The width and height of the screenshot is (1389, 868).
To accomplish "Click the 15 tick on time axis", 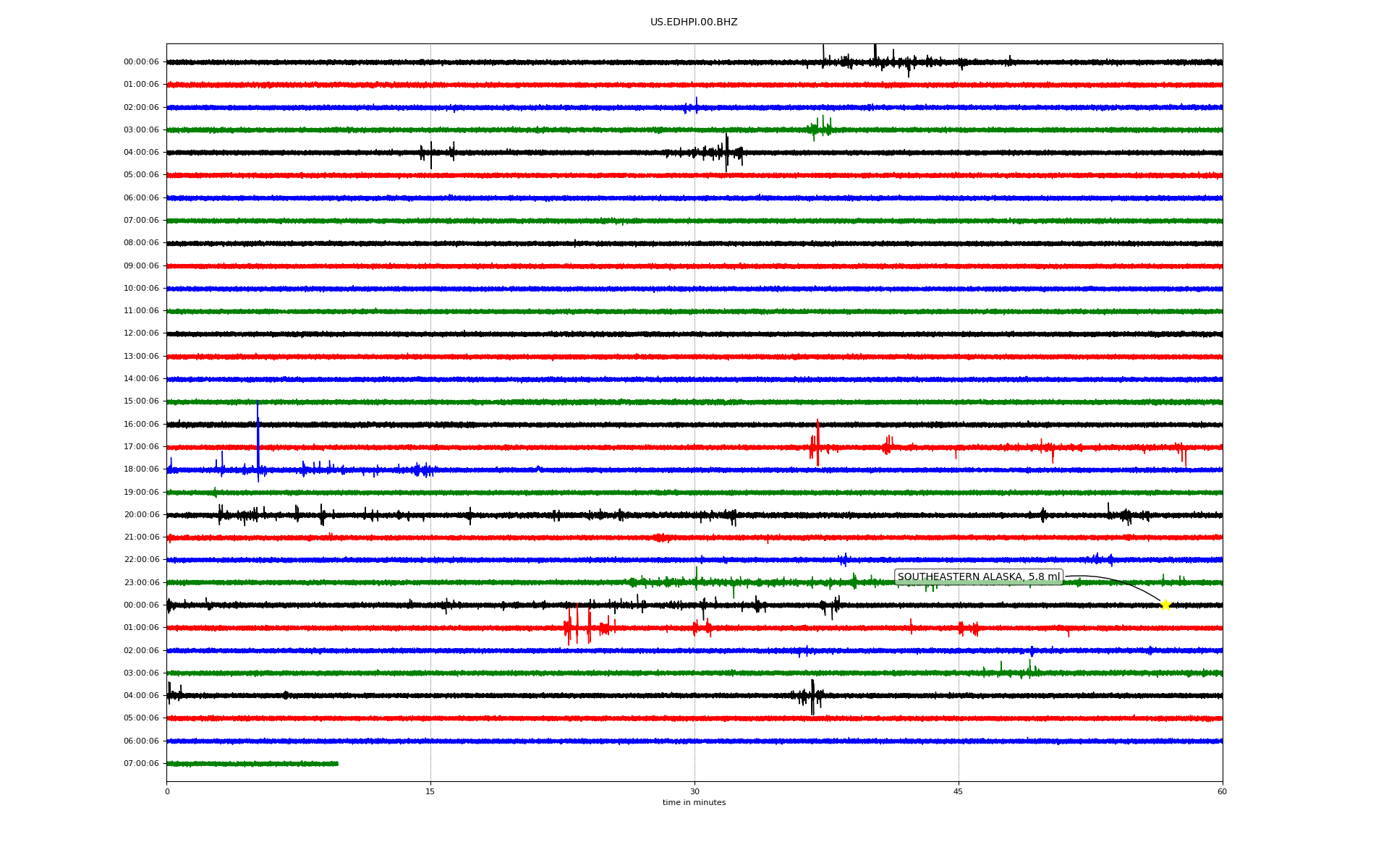I will pyautogui.click(x=430, y=791).
